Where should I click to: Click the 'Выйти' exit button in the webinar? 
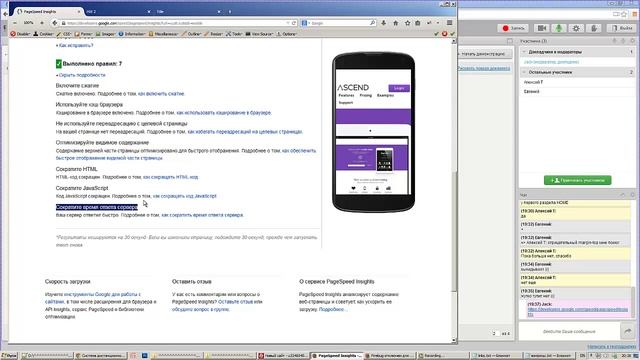pos(622,28)
